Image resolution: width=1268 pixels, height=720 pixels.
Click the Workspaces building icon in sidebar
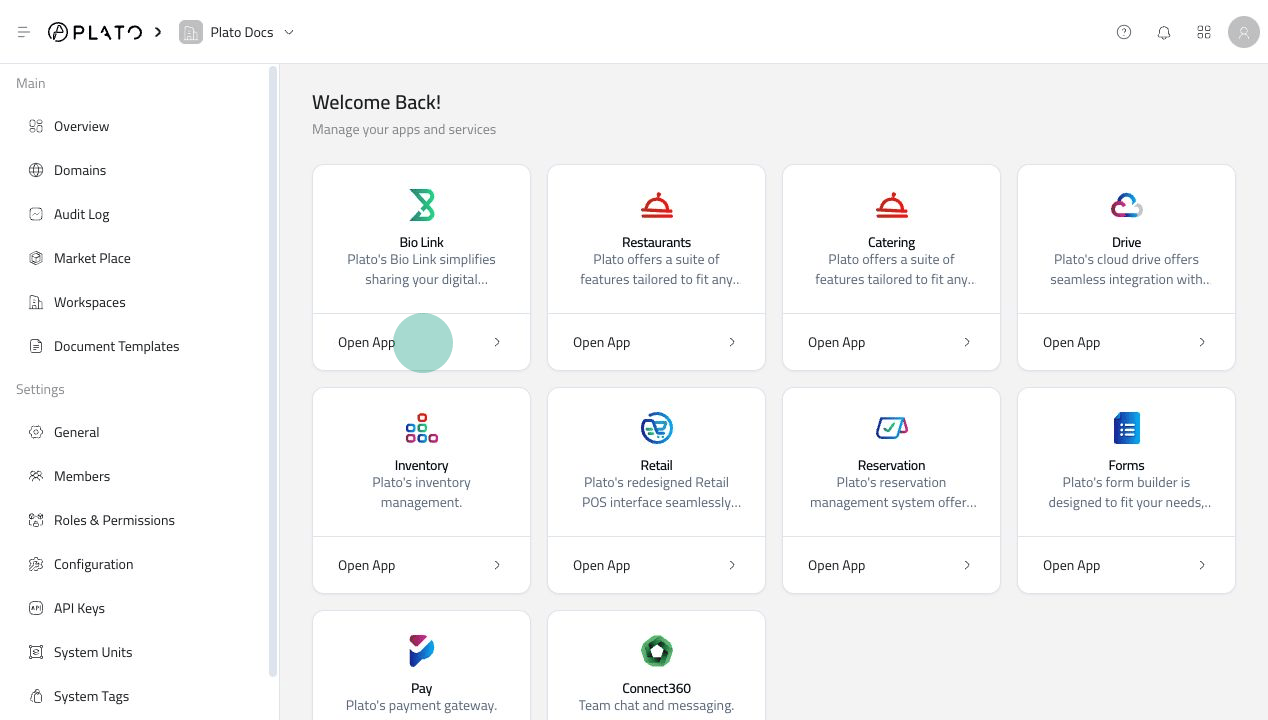click(x=36, y=302)
